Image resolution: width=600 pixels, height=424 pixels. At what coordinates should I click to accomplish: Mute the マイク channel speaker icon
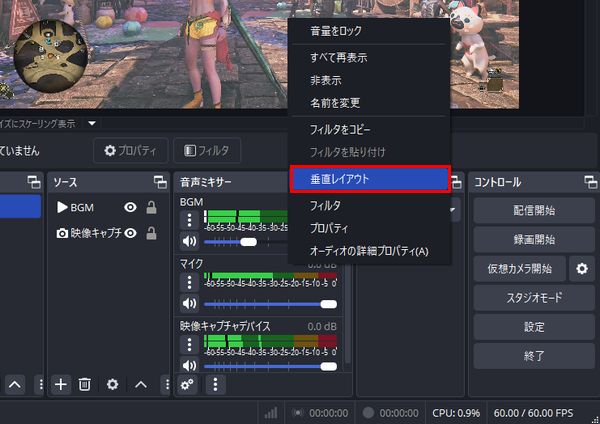tap(189, 303)
